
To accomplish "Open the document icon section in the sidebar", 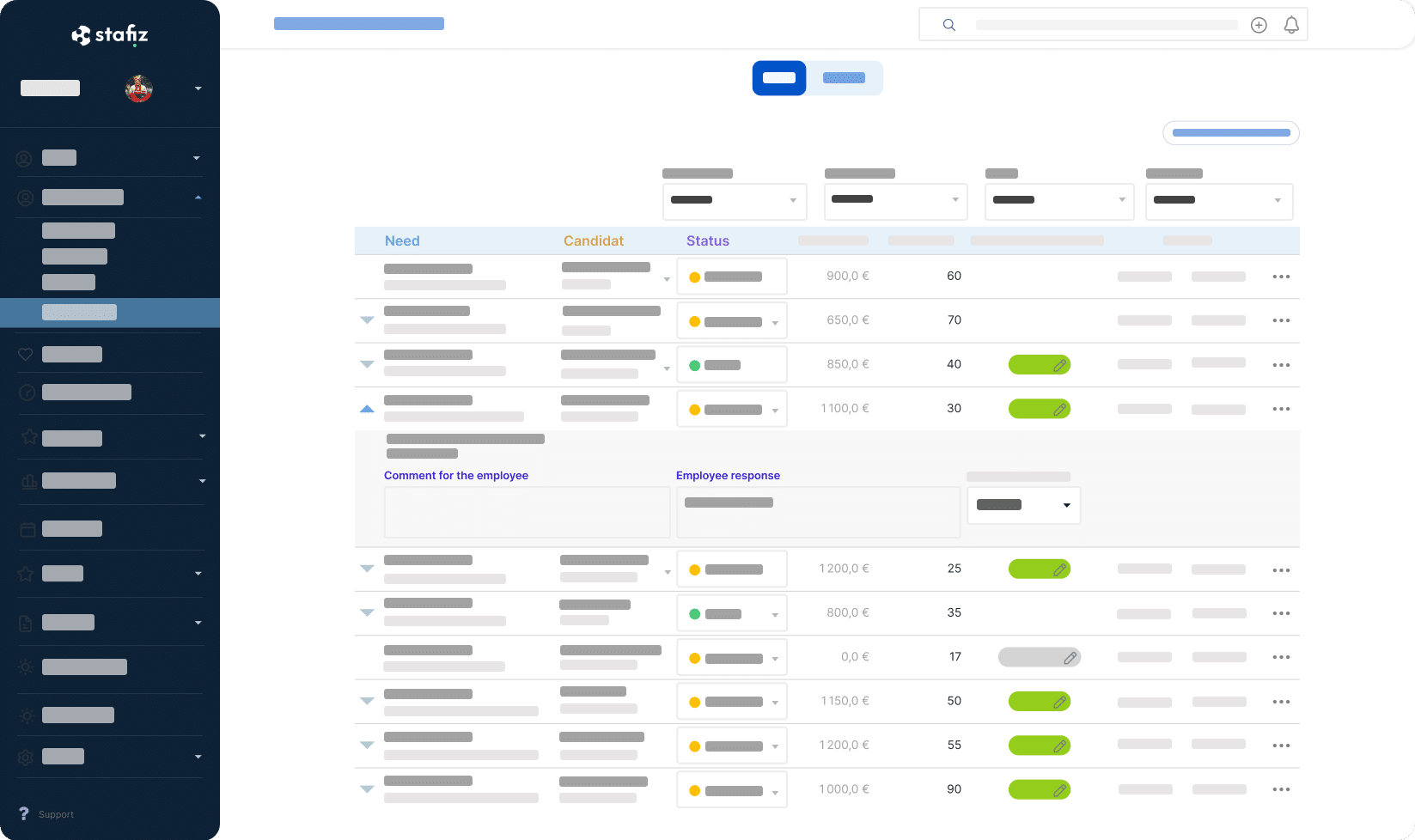I will (26, 622).
